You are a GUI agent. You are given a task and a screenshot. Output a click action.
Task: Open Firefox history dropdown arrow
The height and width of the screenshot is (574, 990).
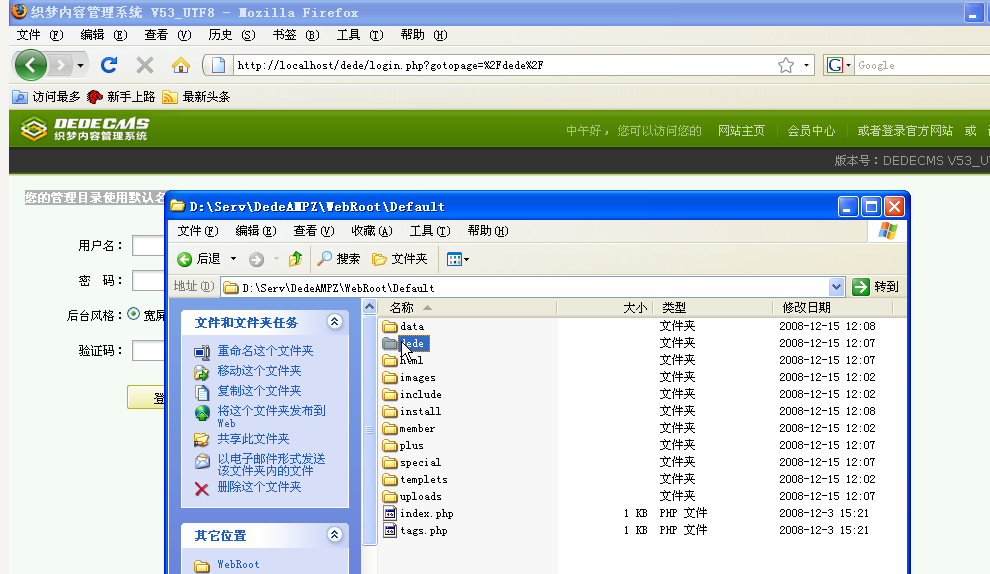click(80, 65)
